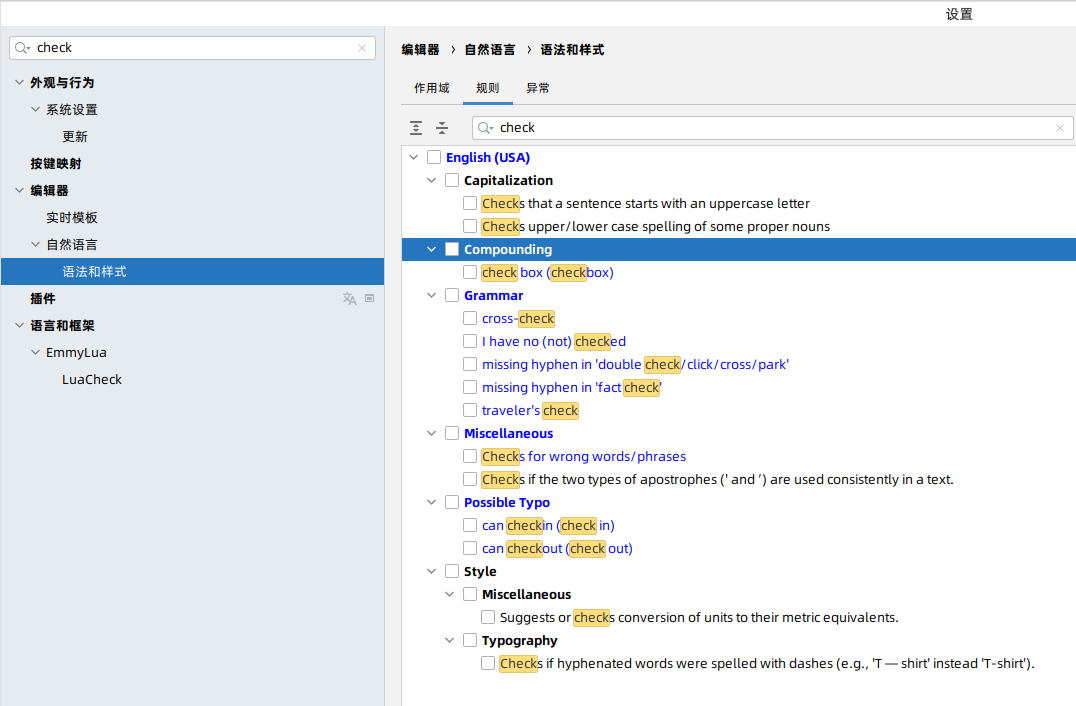This screenshot has width=1076, height=706.
Task: Switch to the 作用域 tab
Action: [x=432, y=88]
